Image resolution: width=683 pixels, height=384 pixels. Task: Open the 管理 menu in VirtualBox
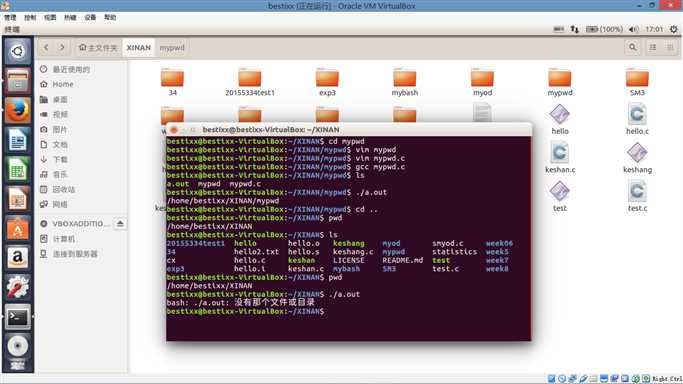click(x=10, y=17)
